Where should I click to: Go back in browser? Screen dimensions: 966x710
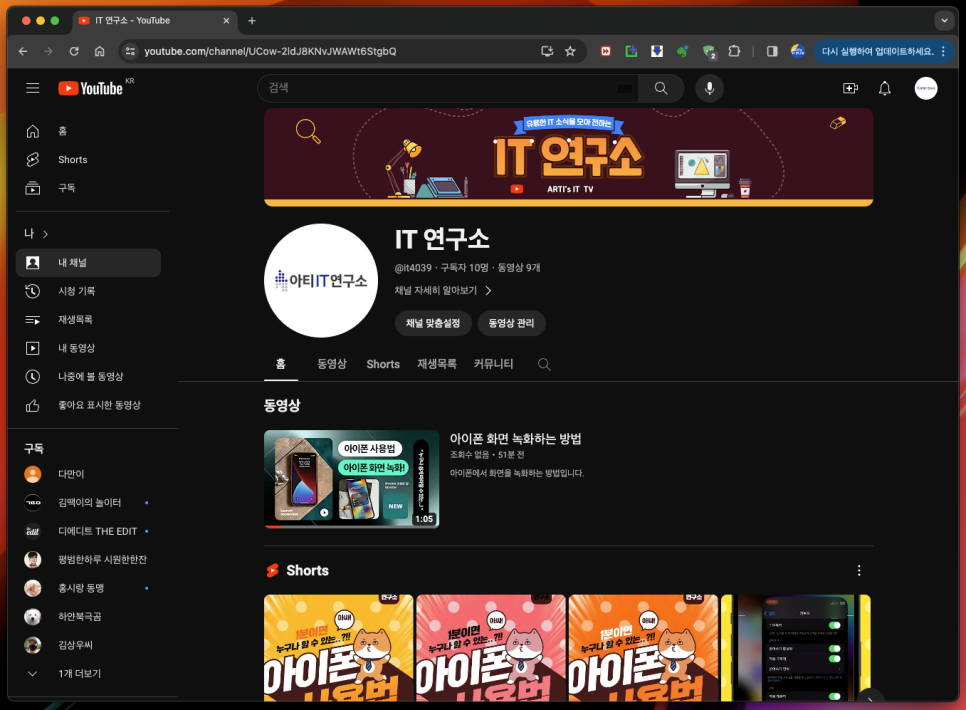23,51
